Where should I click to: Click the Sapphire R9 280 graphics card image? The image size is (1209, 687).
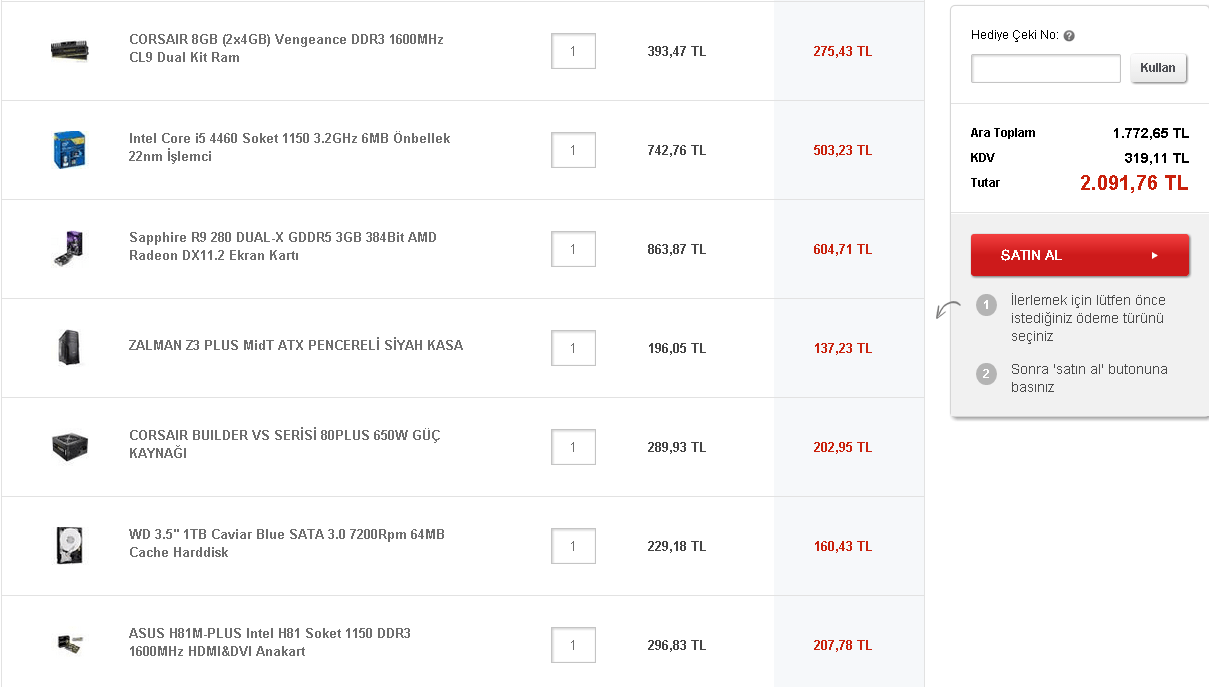coord(69,248)
